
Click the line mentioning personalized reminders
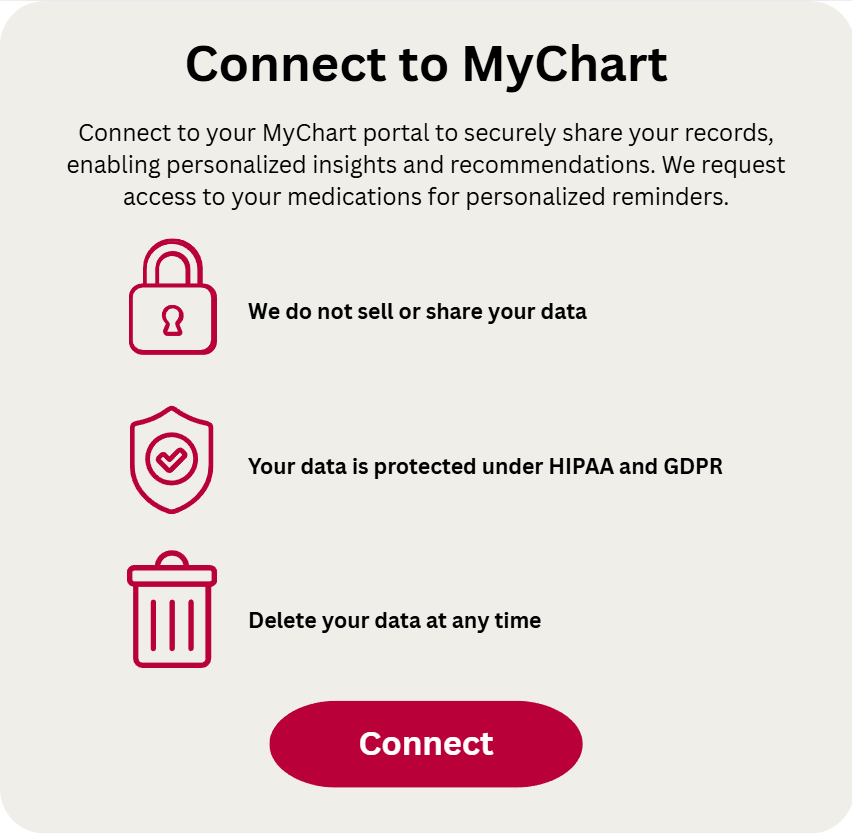point(425,197)
